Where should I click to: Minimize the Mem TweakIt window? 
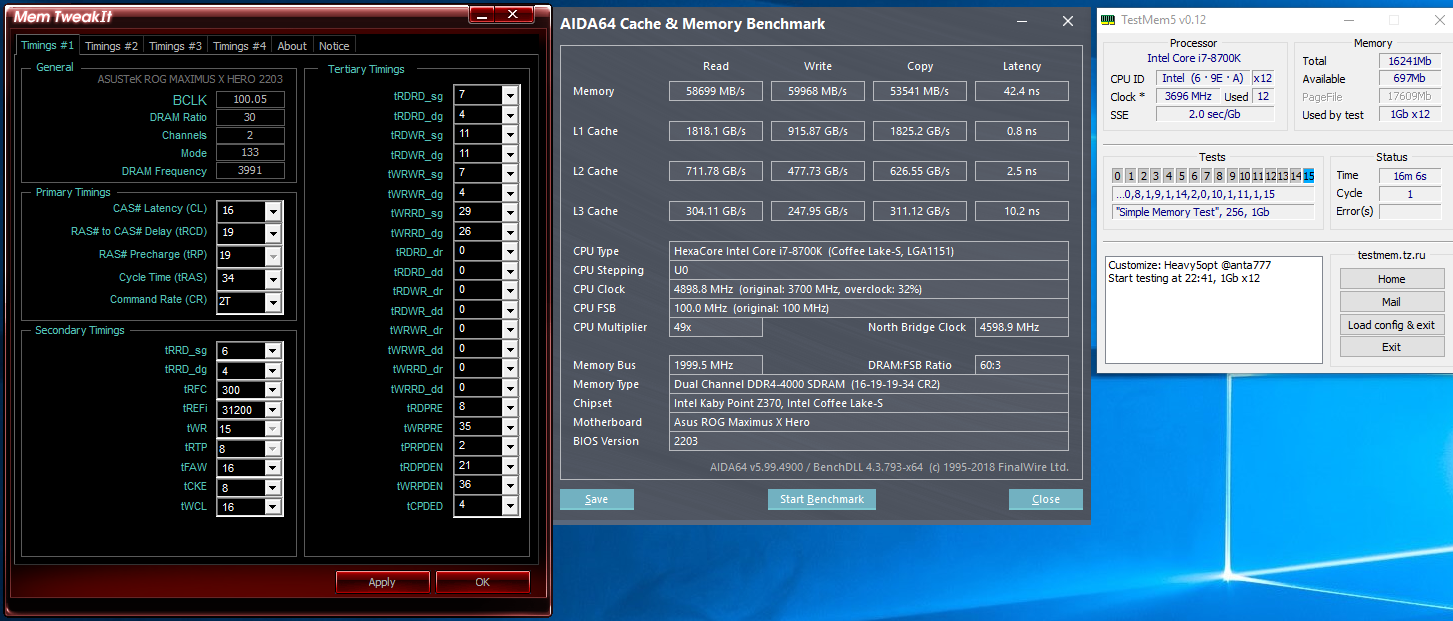click(483, 14)
